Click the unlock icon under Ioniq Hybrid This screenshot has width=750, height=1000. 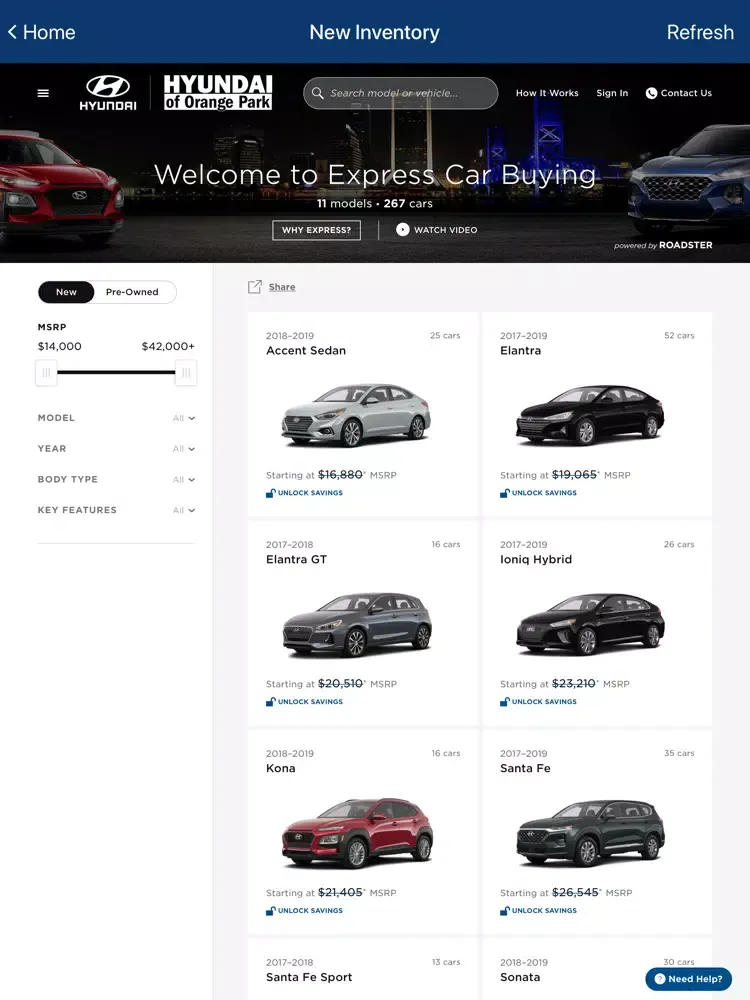[504, 702]
